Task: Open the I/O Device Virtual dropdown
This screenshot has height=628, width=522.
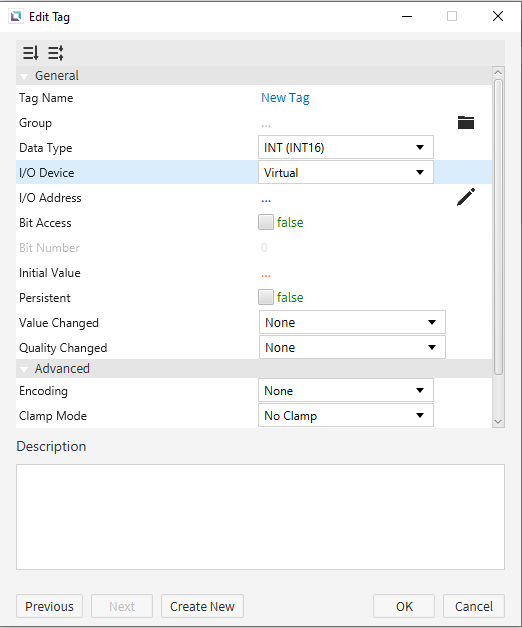Action: coord(346,173)
